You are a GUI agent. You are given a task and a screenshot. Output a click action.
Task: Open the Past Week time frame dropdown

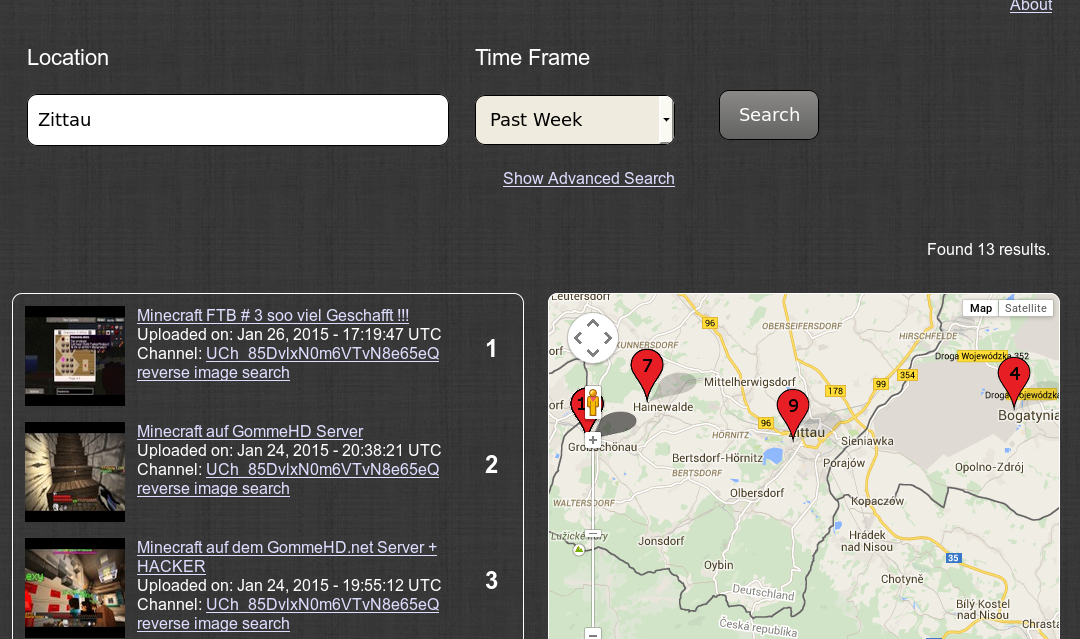[574, 119]
